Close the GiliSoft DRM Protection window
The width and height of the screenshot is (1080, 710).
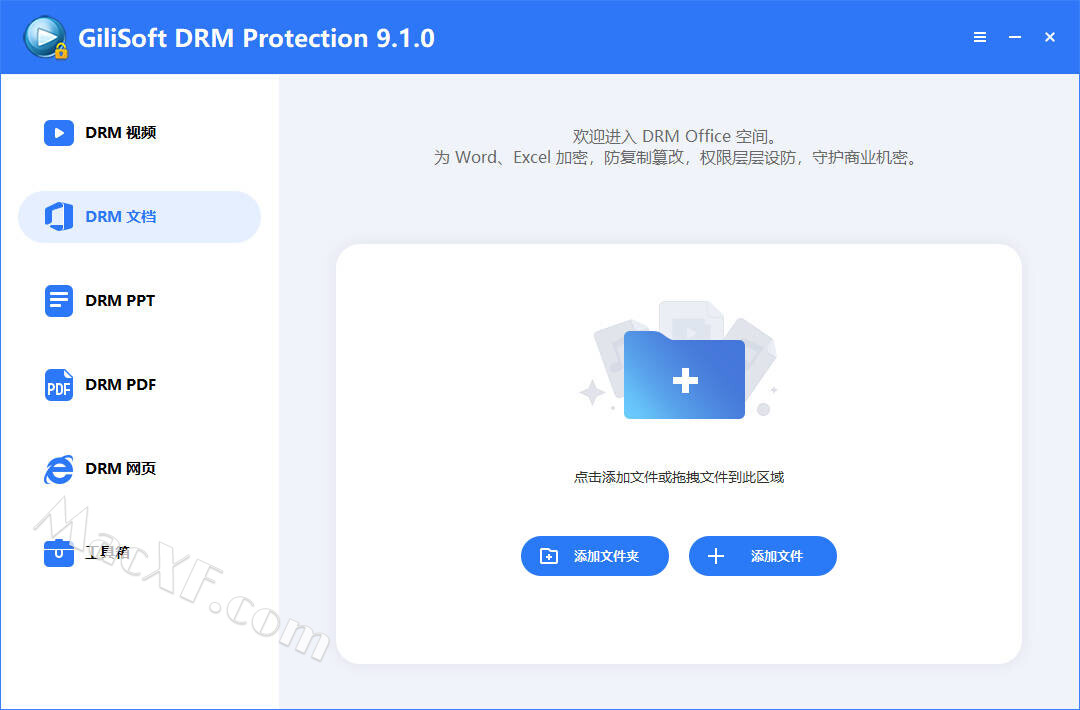click(1050, 37)
